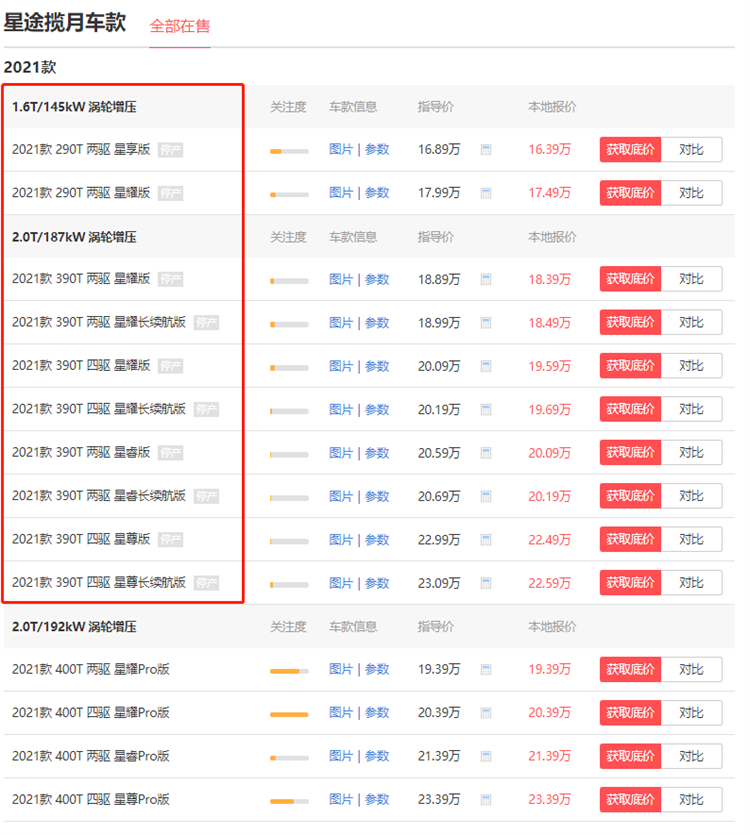Open model 2021款 390T 四驱 星尊版

point(81,539)
